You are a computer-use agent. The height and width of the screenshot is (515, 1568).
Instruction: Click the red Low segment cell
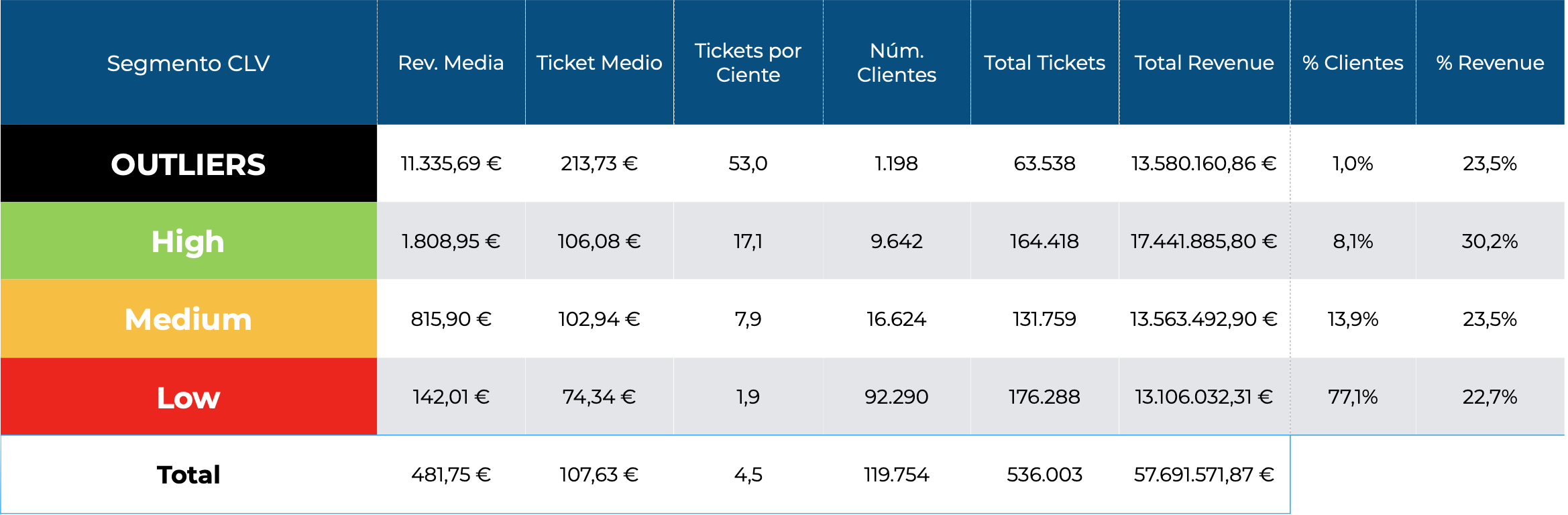[188, 397]
